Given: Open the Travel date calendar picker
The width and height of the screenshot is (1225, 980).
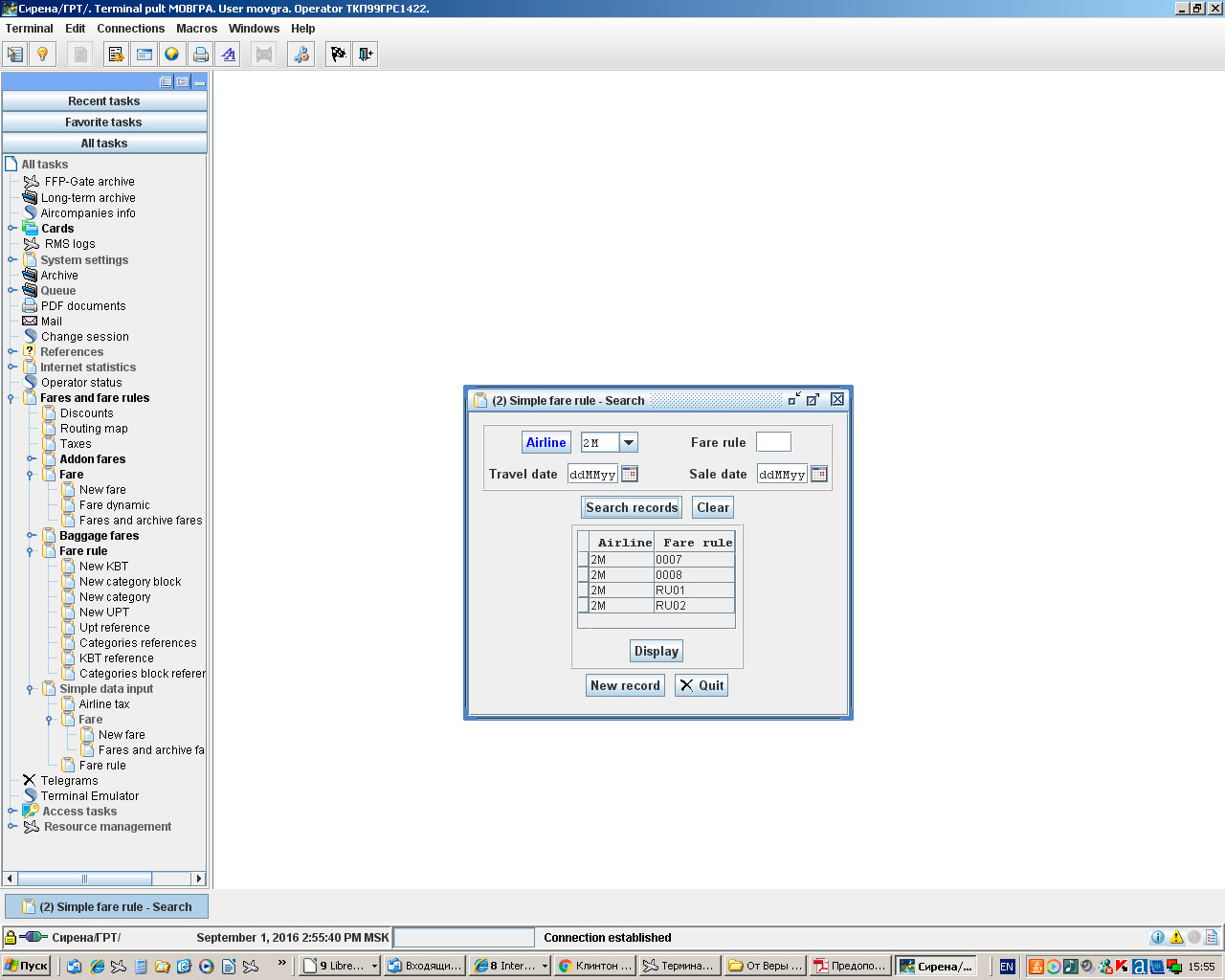Looking at the screenshot, I should pos(630,474).
